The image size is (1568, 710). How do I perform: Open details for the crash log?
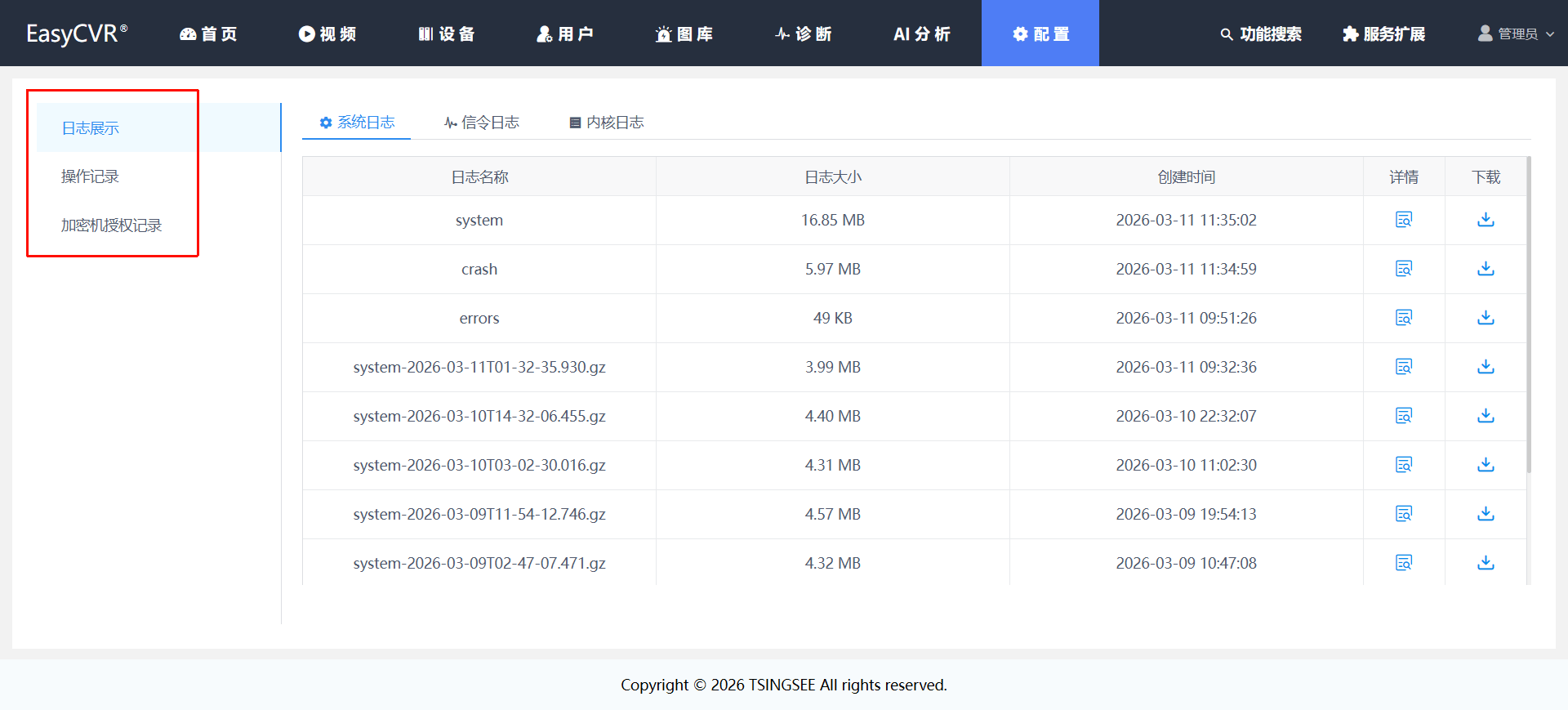(x=1403, y=269)
